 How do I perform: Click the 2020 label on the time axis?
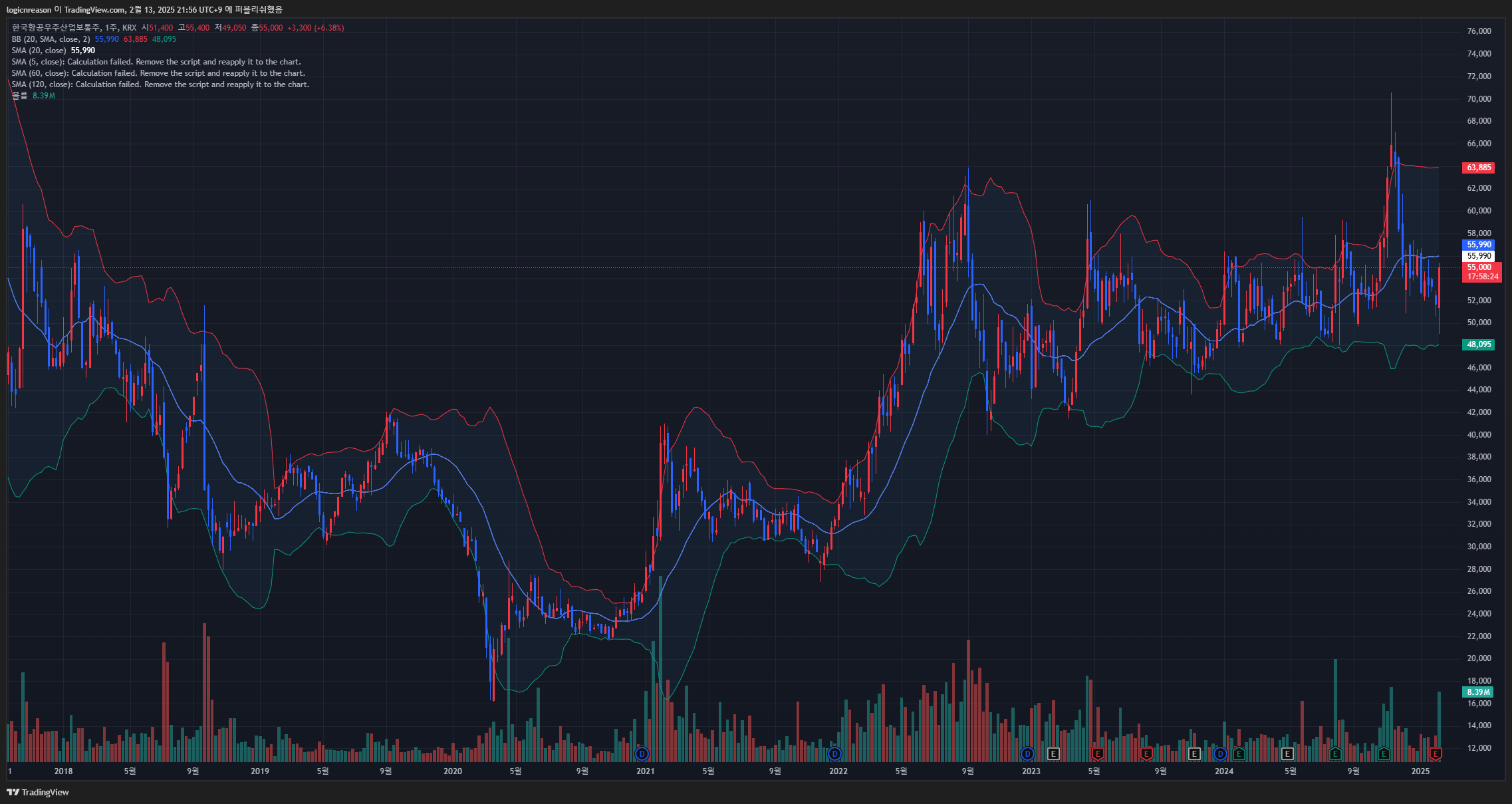click(x=453, y=771)
